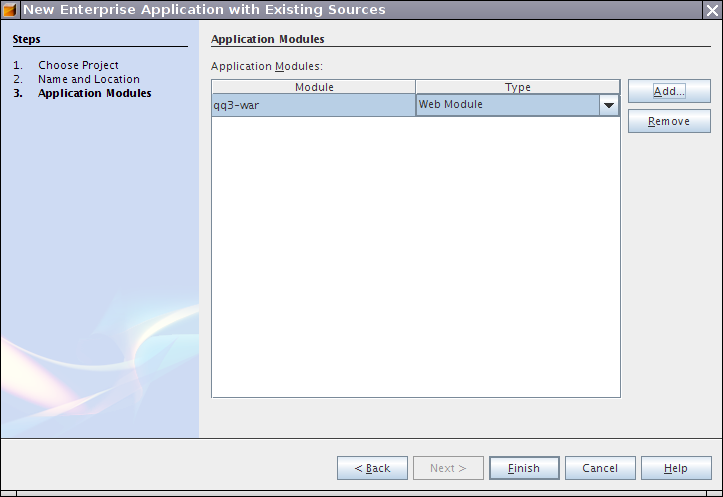Click the bold Application Modules step

[x=95, y=93]
